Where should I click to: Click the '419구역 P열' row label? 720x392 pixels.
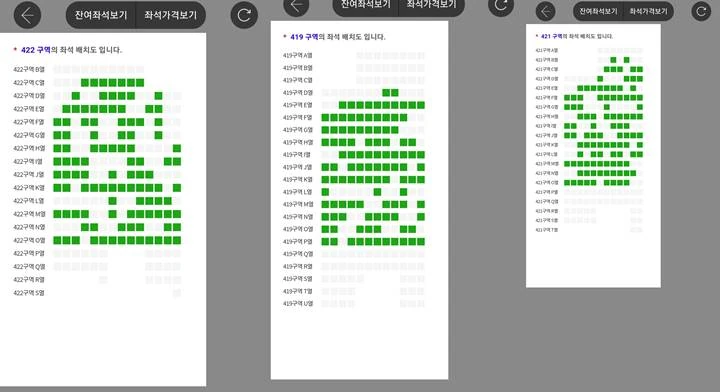[x=298, y=241]
